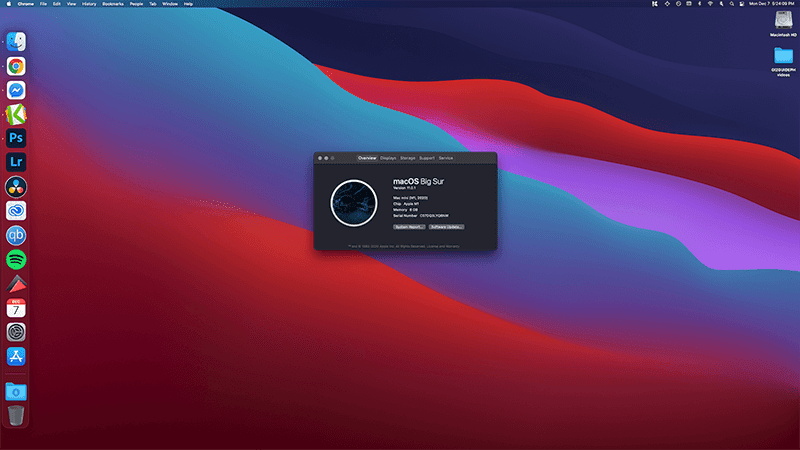Open Lightroom from the dock
Screen dimensions: 800x450
[x=16, y=162]
